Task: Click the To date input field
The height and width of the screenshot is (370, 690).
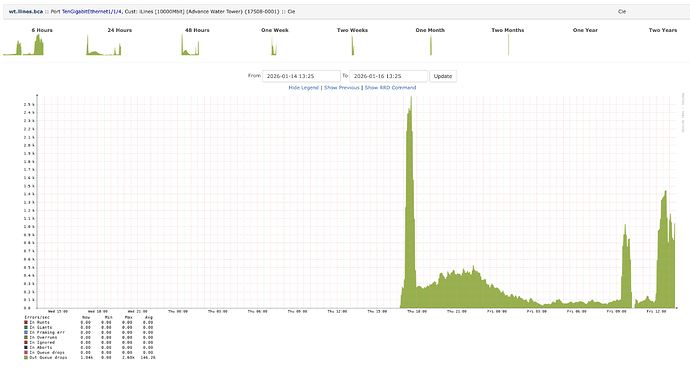Action: coord(389,76)
